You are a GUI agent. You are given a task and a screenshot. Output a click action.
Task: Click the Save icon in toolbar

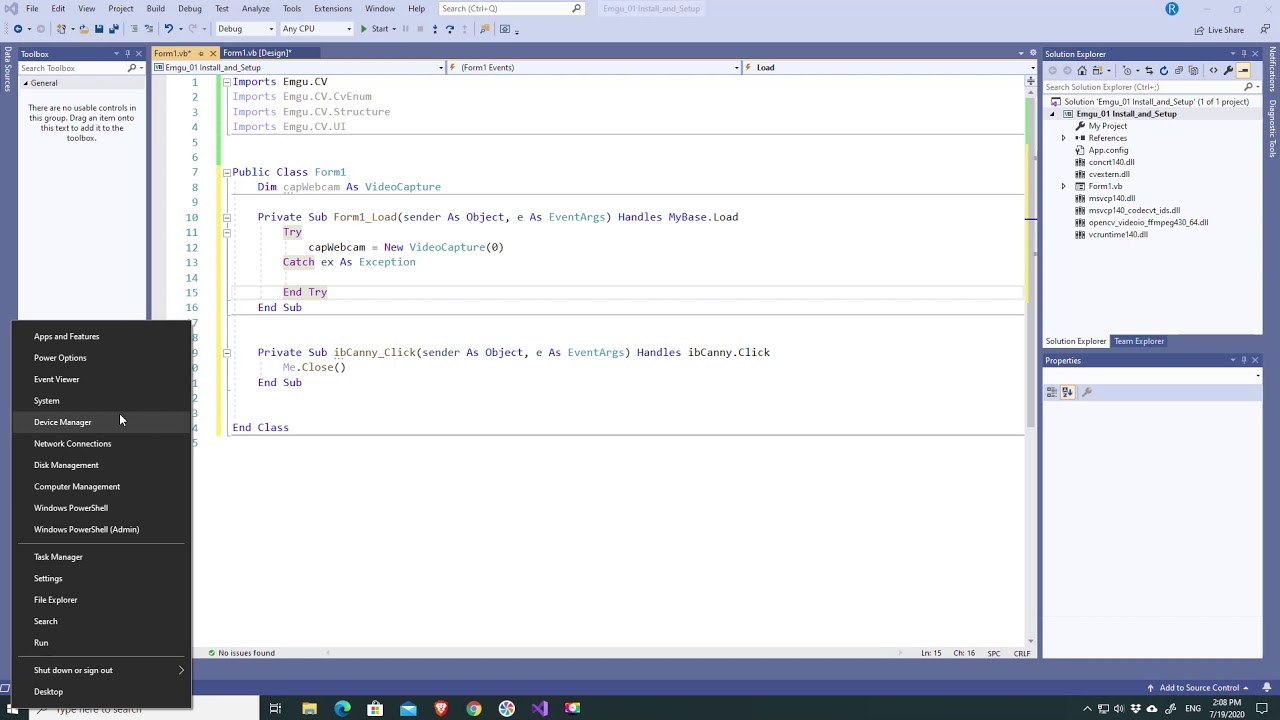(99, 29)
